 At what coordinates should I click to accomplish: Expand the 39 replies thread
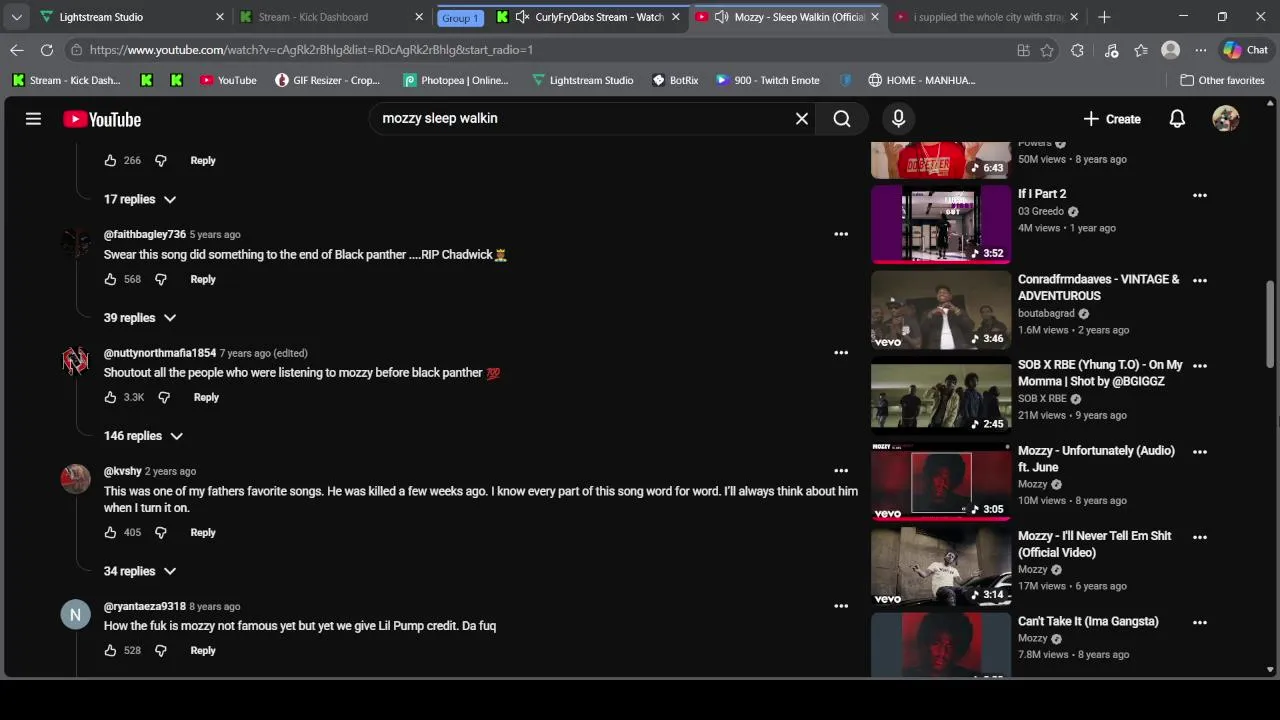[140, 317]
